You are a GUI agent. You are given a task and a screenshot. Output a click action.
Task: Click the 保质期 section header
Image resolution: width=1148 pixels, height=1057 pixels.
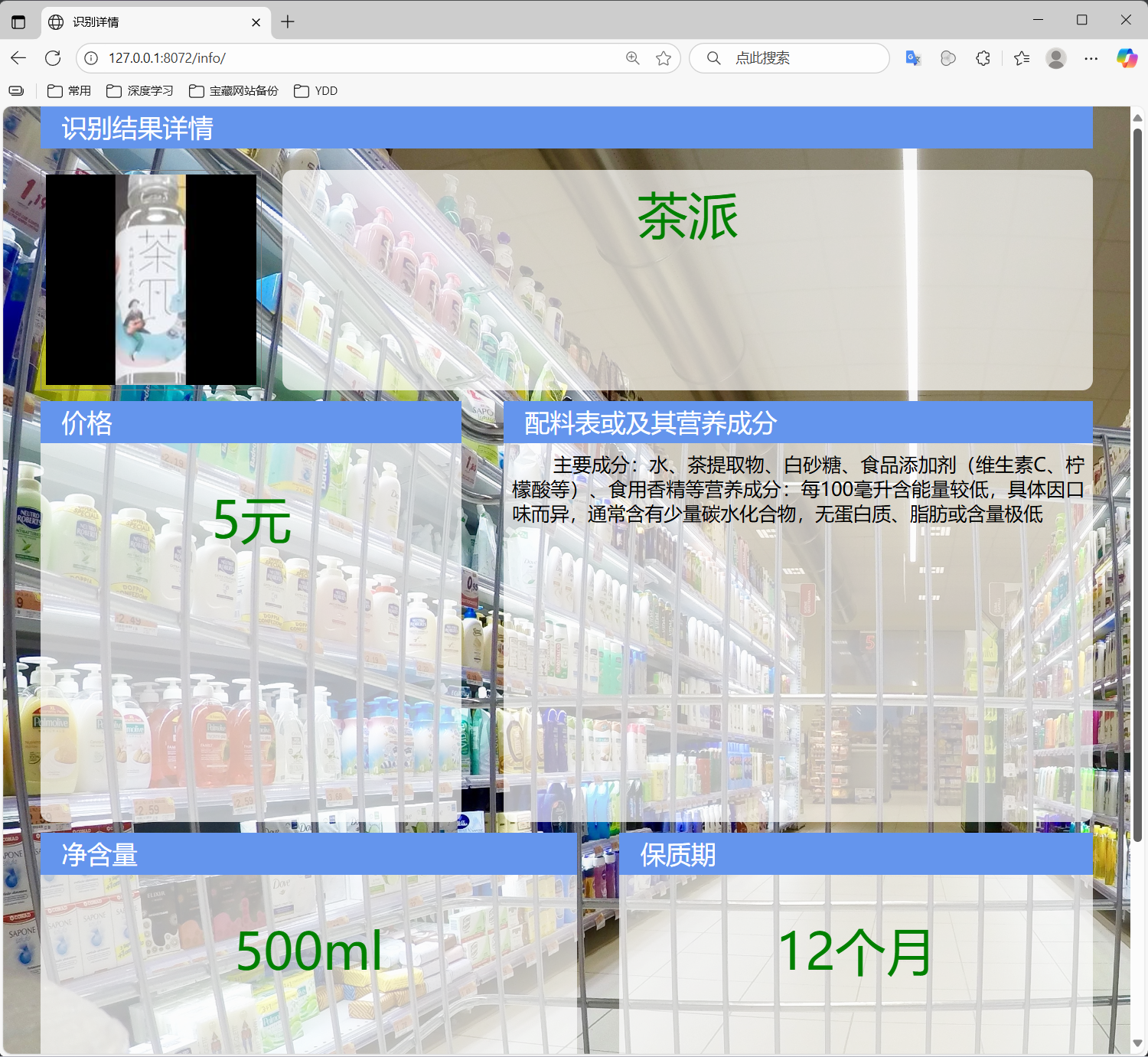pyautogui.click(x=856, y=854)
